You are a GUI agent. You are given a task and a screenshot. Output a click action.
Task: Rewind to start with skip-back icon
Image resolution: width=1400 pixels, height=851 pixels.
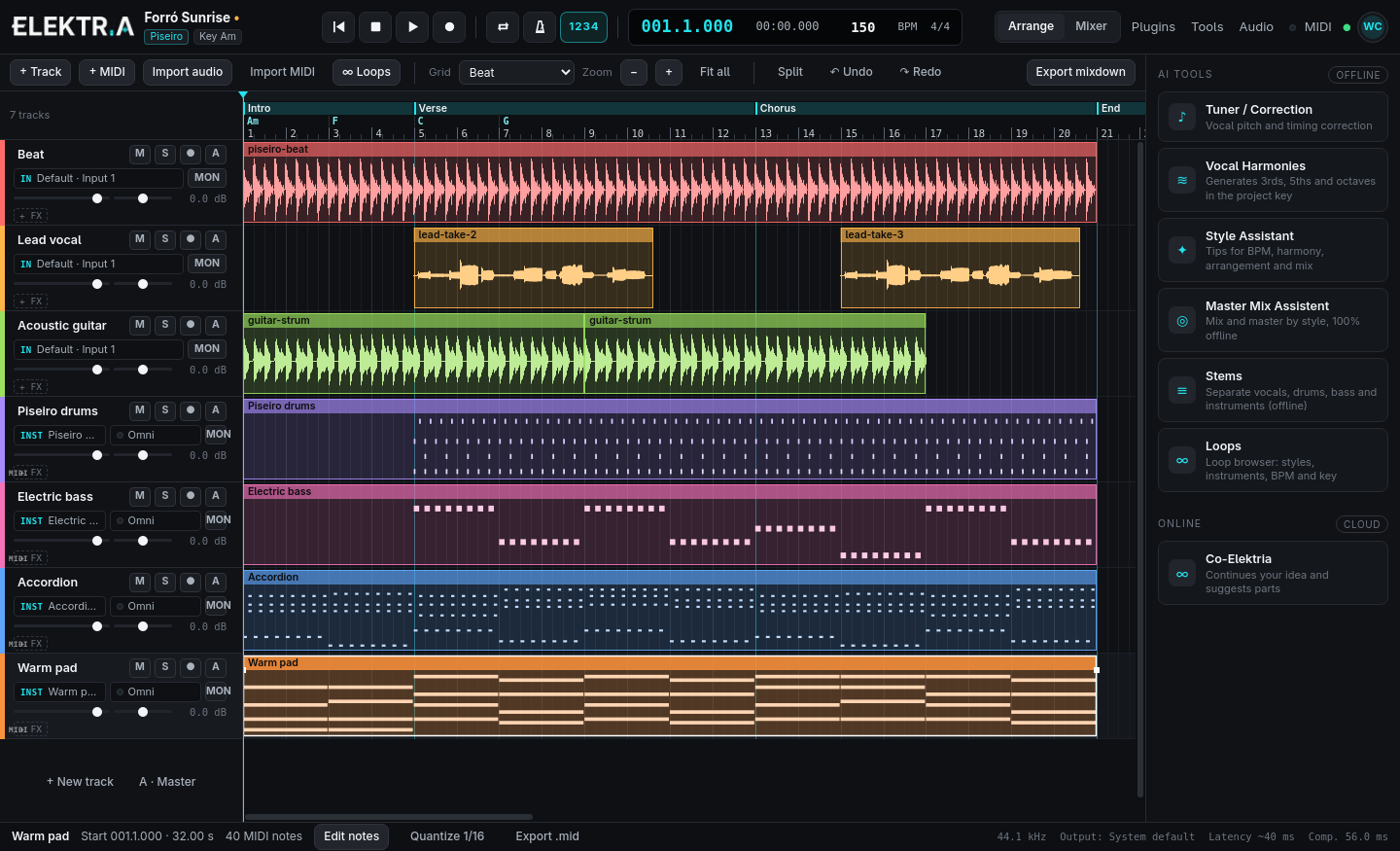(x=338, y=27)
